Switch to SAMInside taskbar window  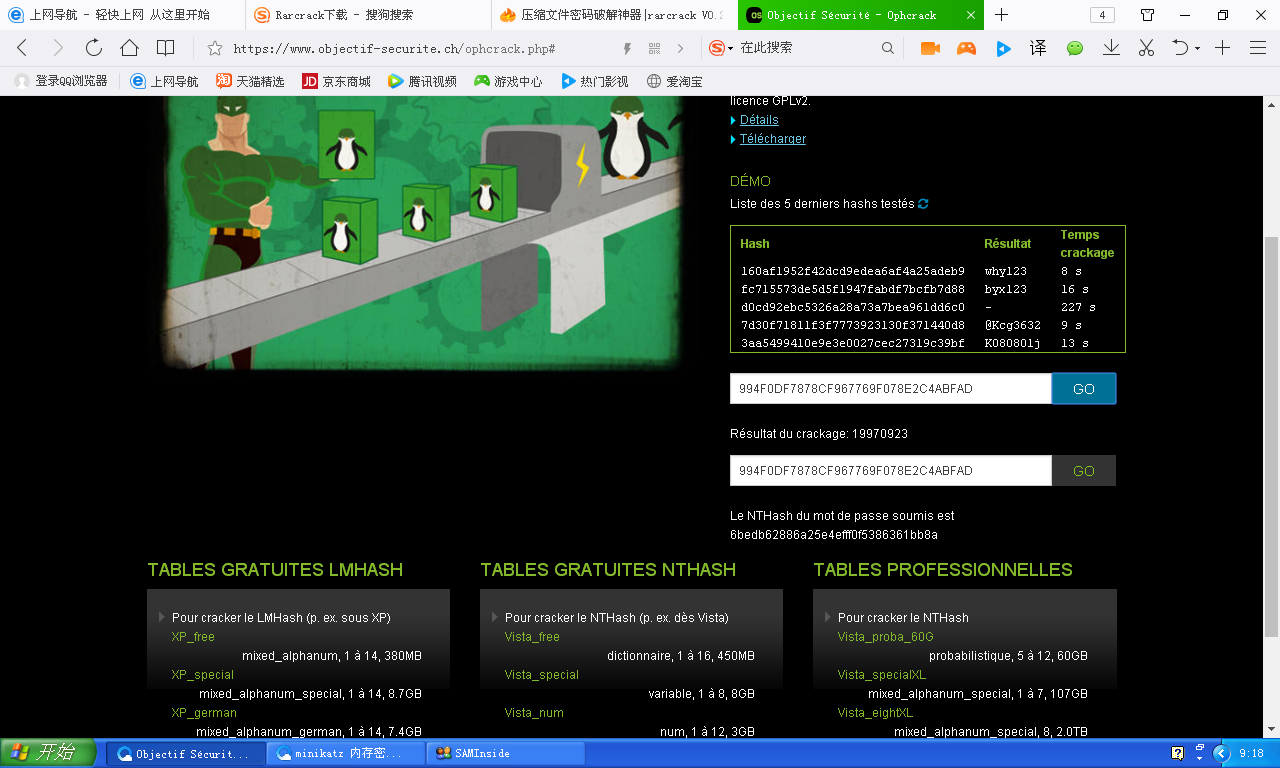coord(506,753)
